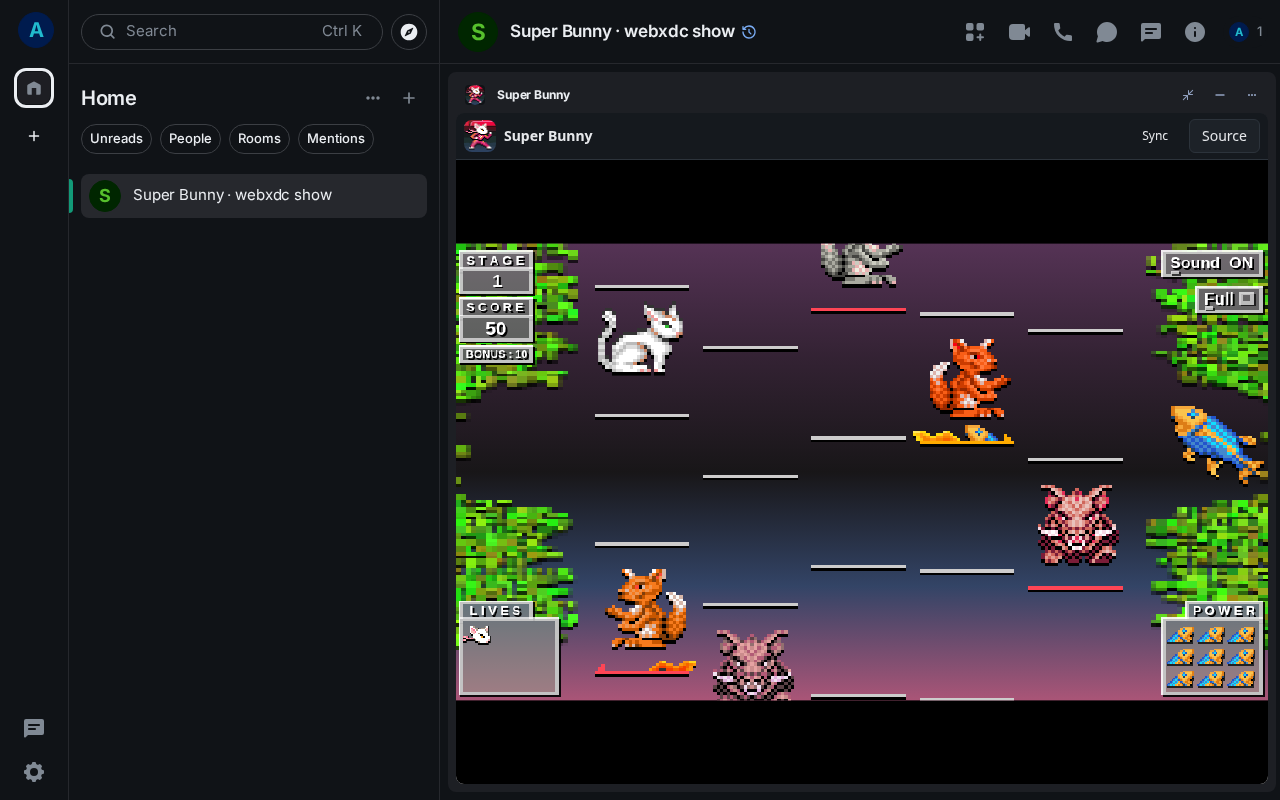Click the LIVES panel
This screenshot has height=800, width=1280.
(x=509, y=656)
